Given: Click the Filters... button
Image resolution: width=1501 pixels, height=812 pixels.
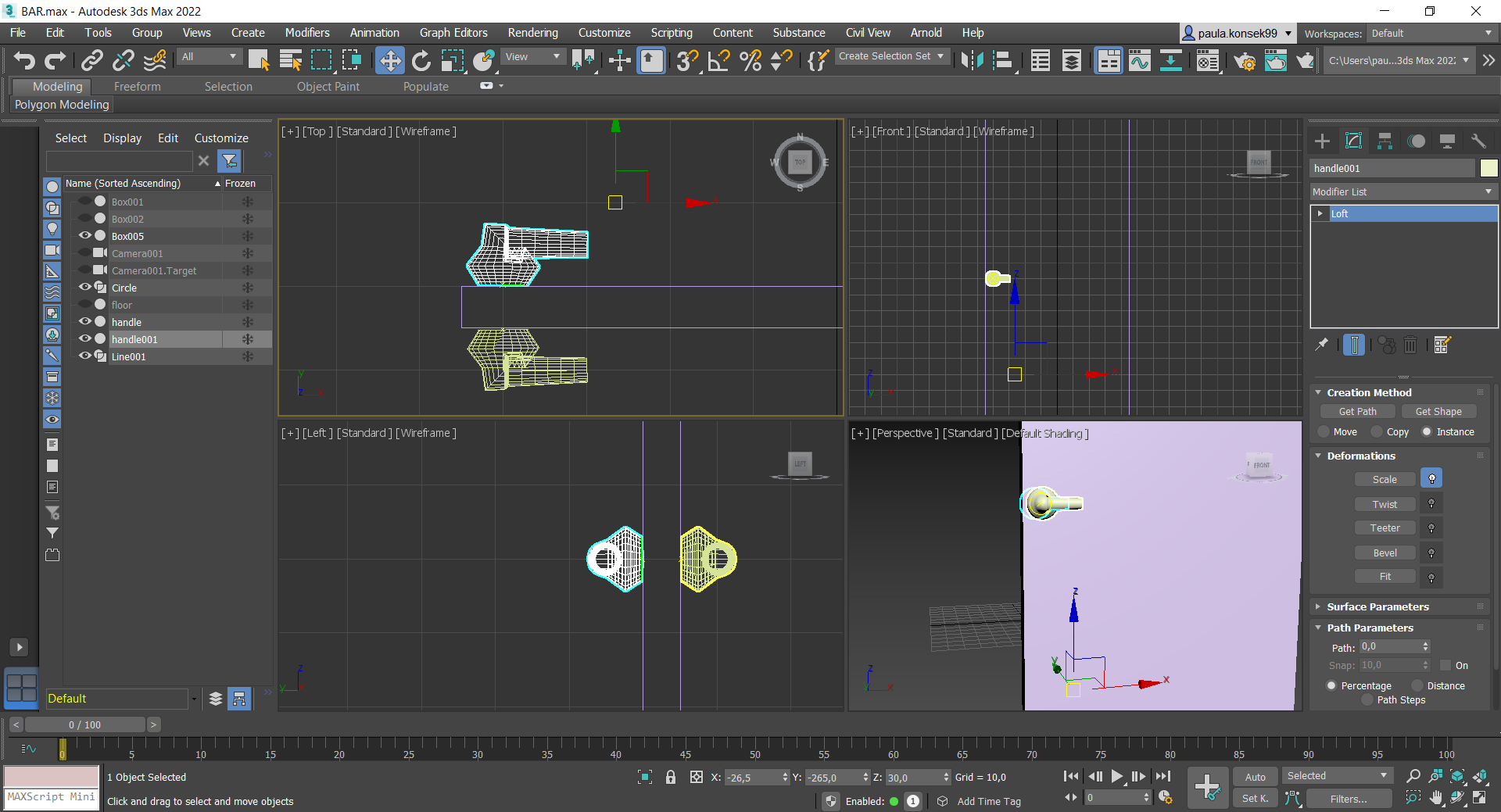Looking at the screenshot, I should coord(1349,799).
